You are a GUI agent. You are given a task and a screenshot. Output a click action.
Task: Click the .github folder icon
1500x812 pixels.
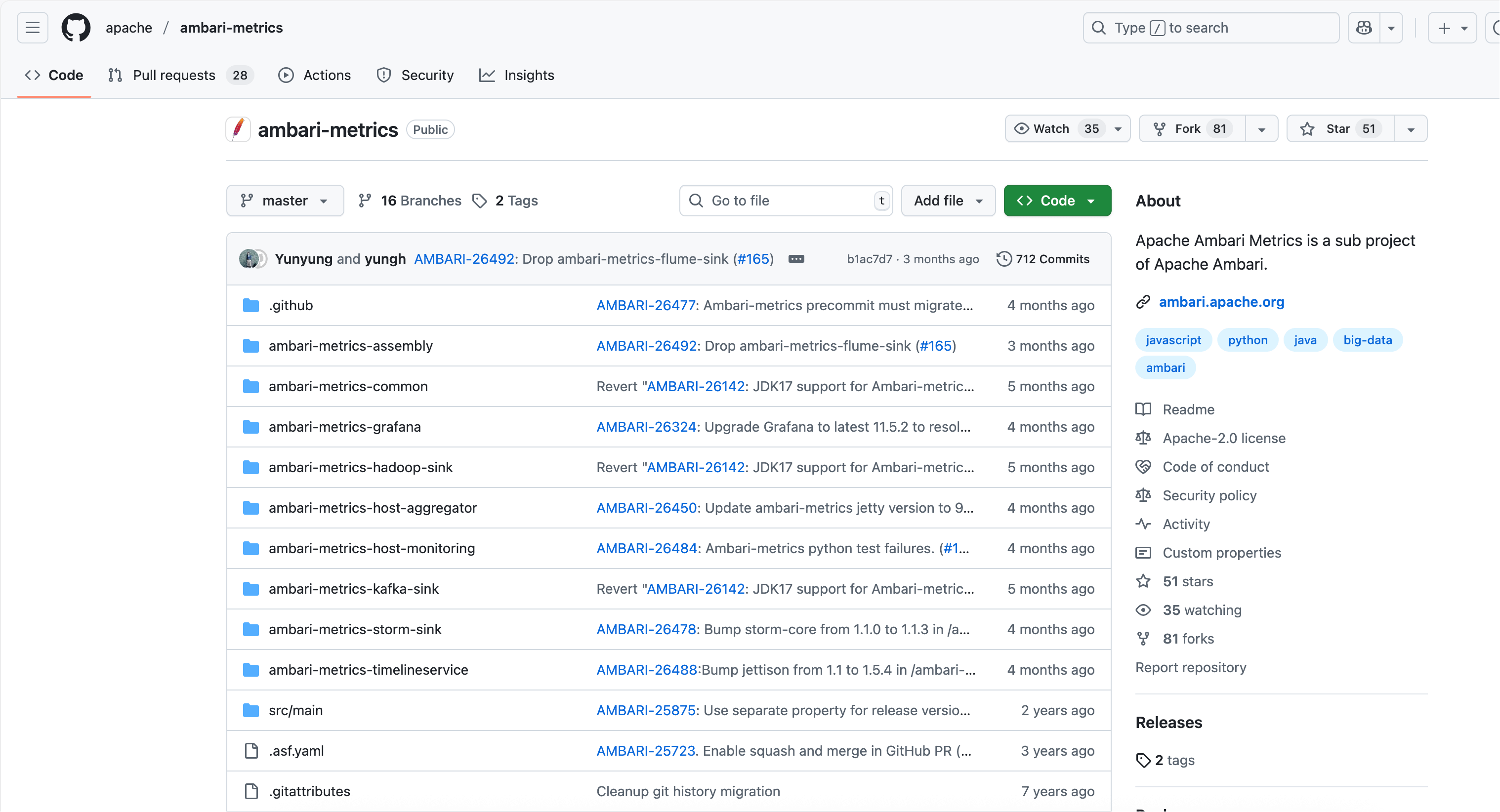click(251, 305)
